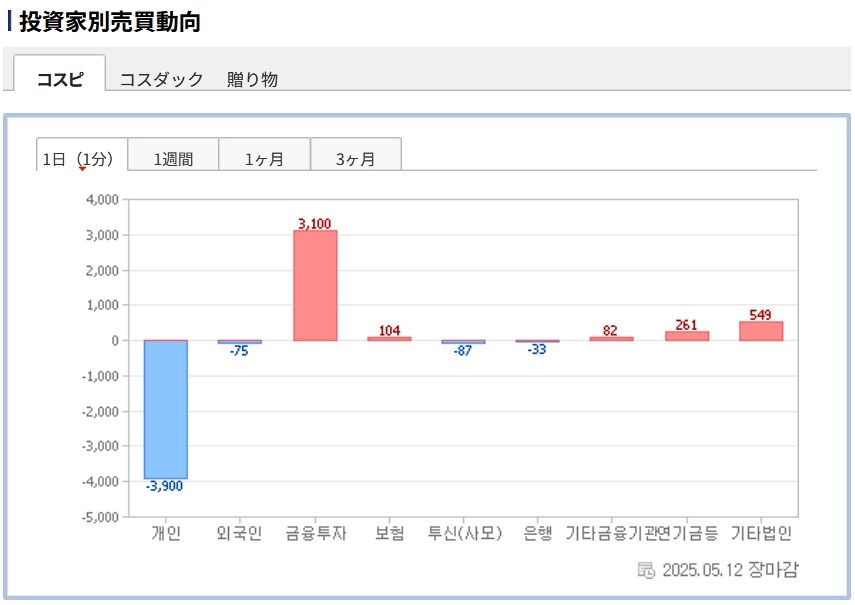855x605 pixels.
Task: Click the 보험 bar labeled 104
Action: [389, 339]
